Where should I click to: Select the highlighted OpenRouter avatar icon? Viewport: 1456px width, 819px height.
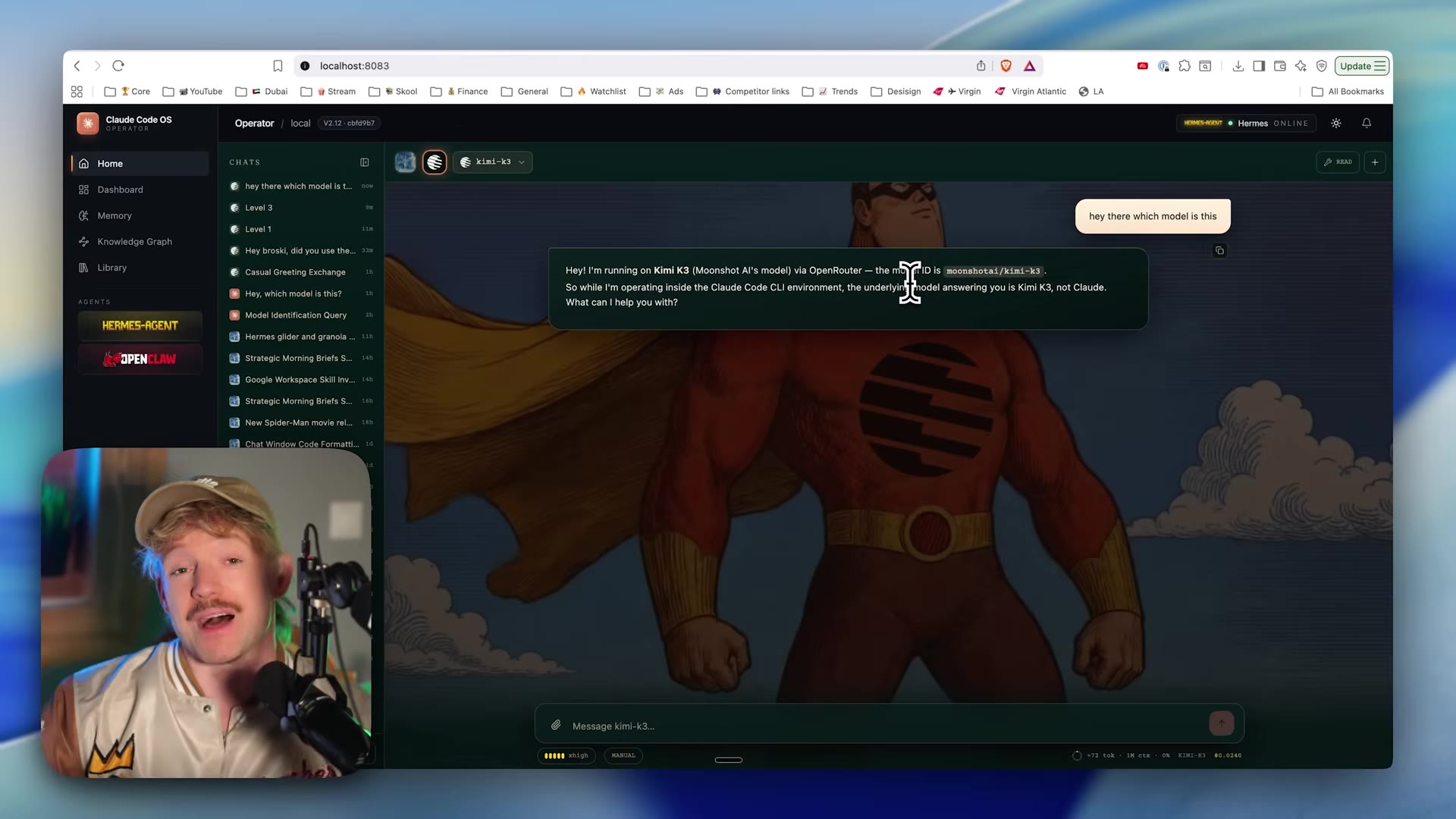pos(435,162)
